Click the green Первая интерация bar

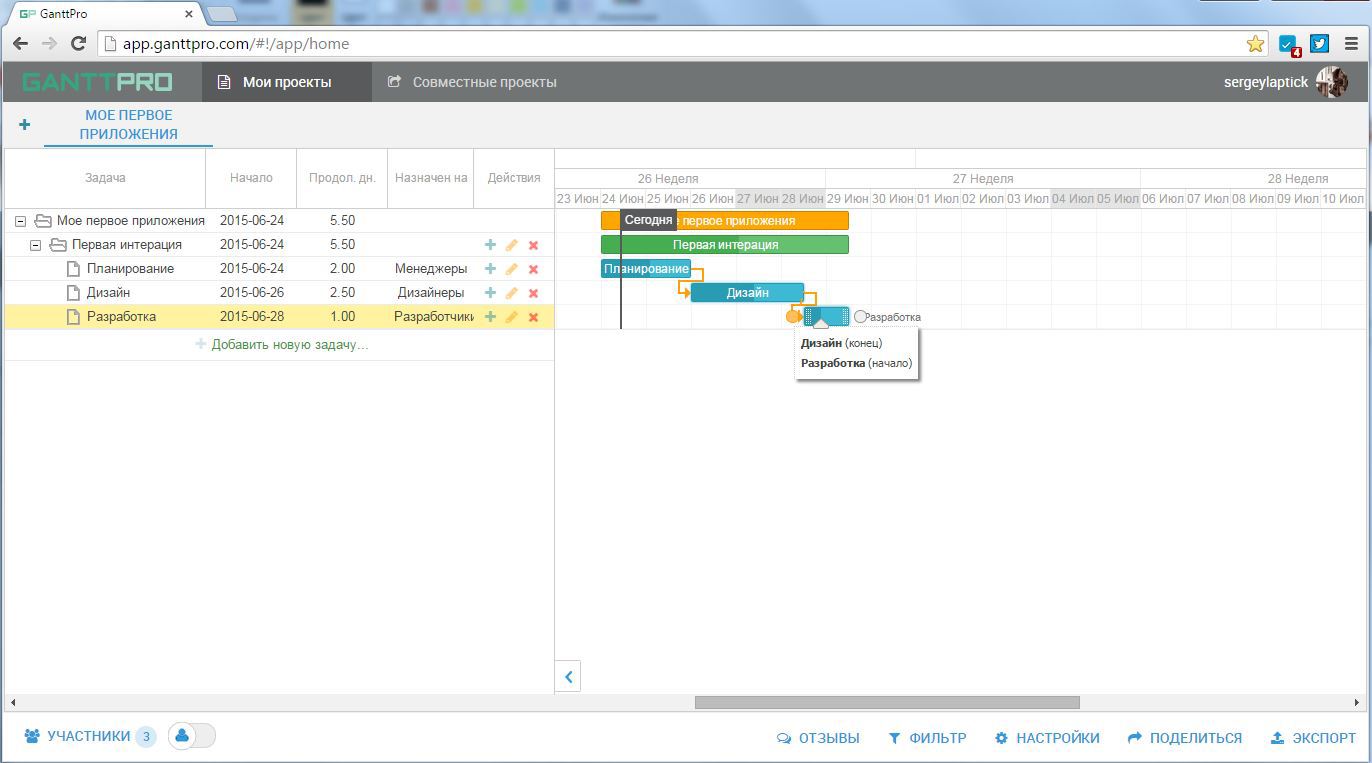click(725, 245)
